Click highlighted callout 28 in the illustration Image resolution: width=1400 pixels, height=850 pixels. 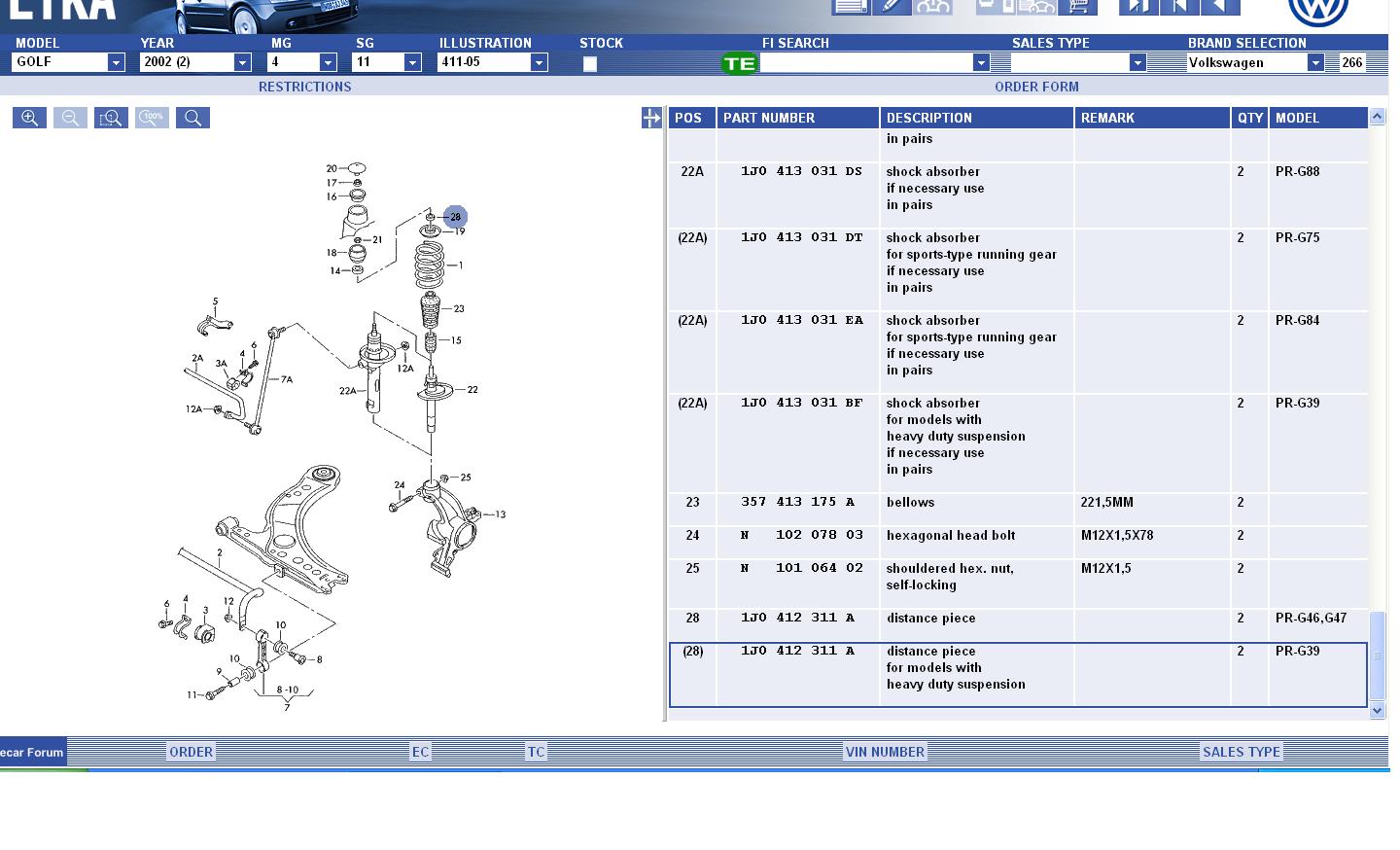pos(455,217)
